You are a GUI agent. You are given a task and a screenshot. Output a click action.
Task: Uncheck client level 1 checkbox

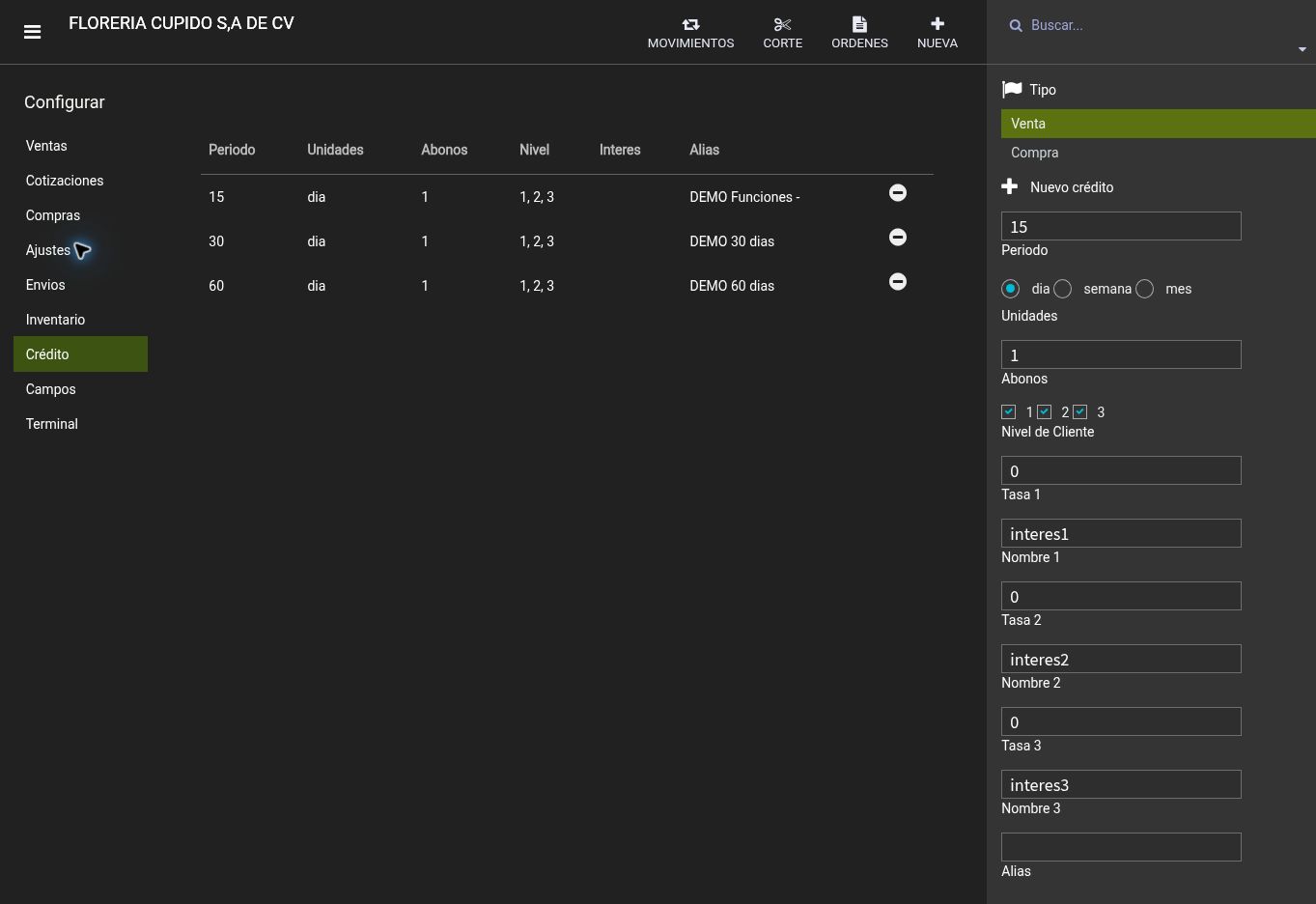pos(1009,411)
